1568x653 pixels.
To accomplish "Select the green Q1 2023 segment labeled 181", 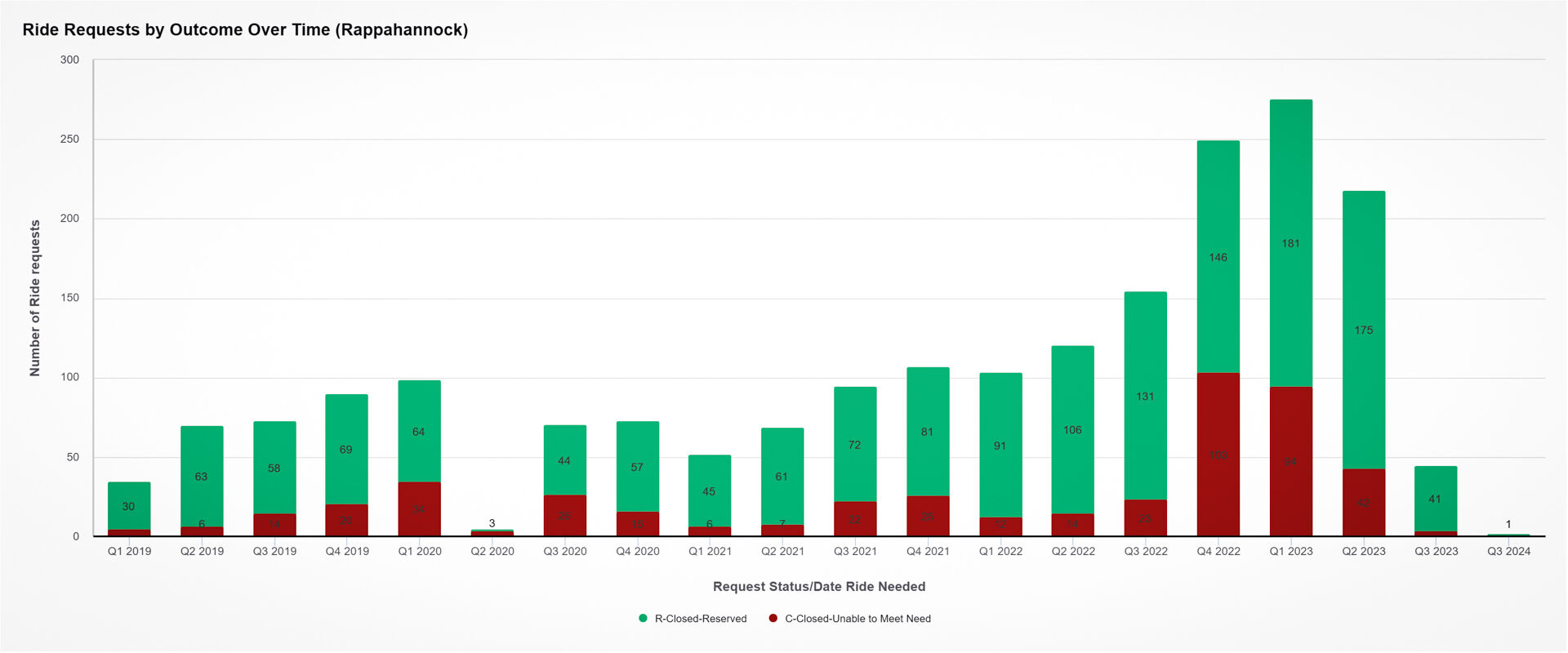I will tap(1290, 243).
